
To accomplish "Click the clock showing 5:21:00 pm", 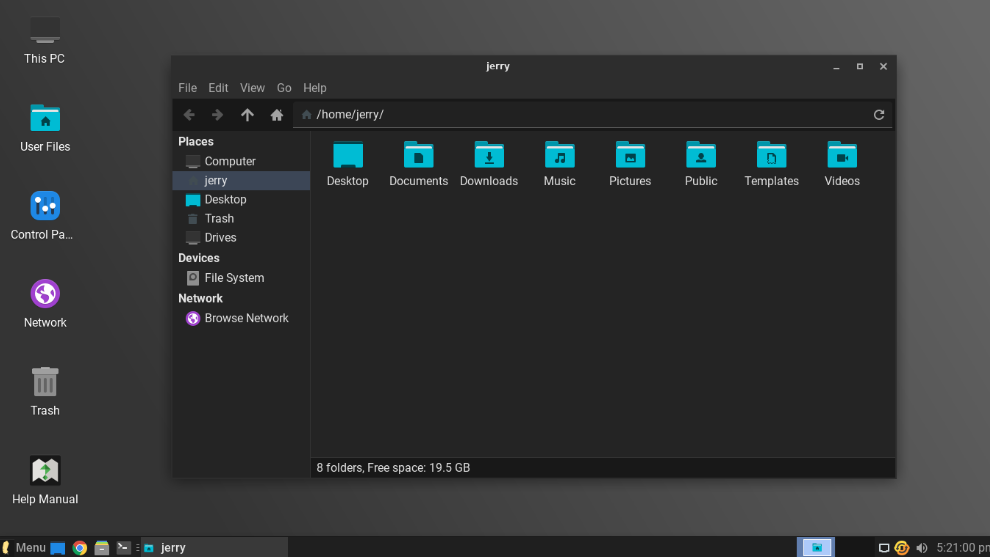I will point(963,548).
